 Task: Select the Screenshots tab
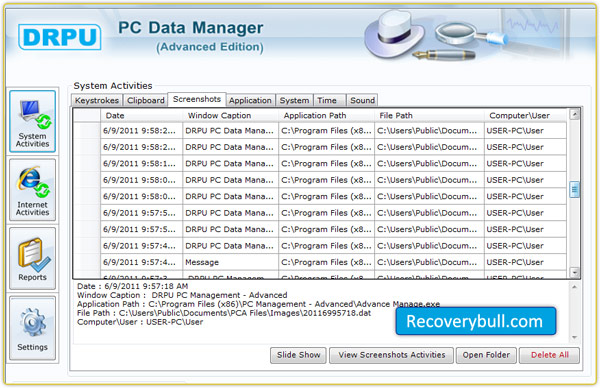coord(197,99)
